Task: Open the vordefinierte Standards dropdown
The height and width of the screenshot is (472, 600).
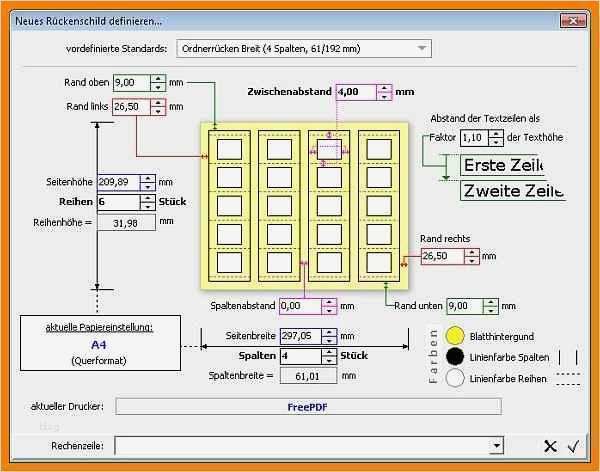Action: coord(304,49)
